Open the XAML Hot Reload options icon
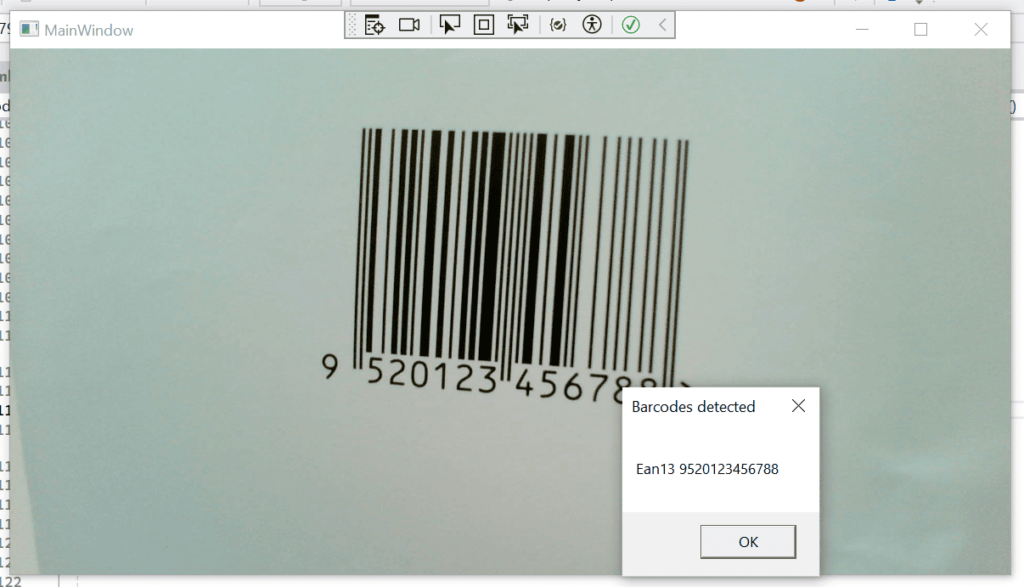Viewport: 1024px width, 587px height. (557, 24)
